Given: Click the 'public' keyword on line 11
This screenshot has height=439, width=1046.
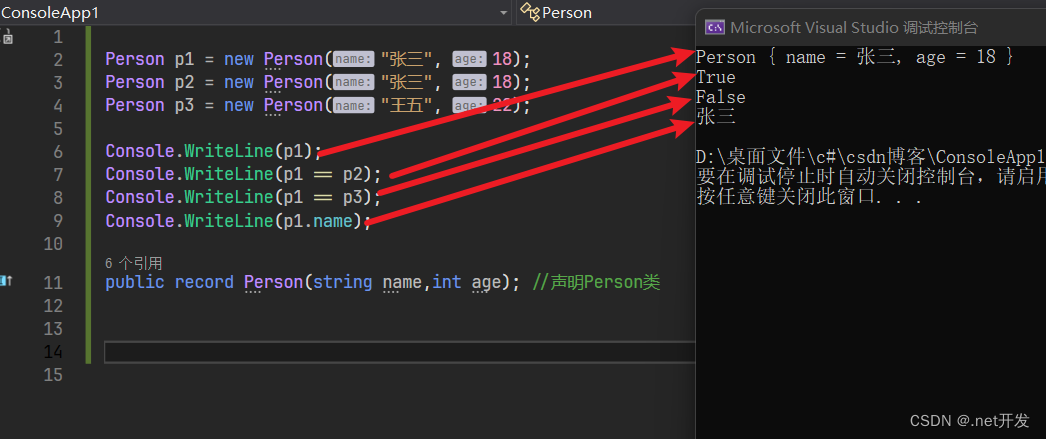Looking at the screenshot, I should click(135, 282).
